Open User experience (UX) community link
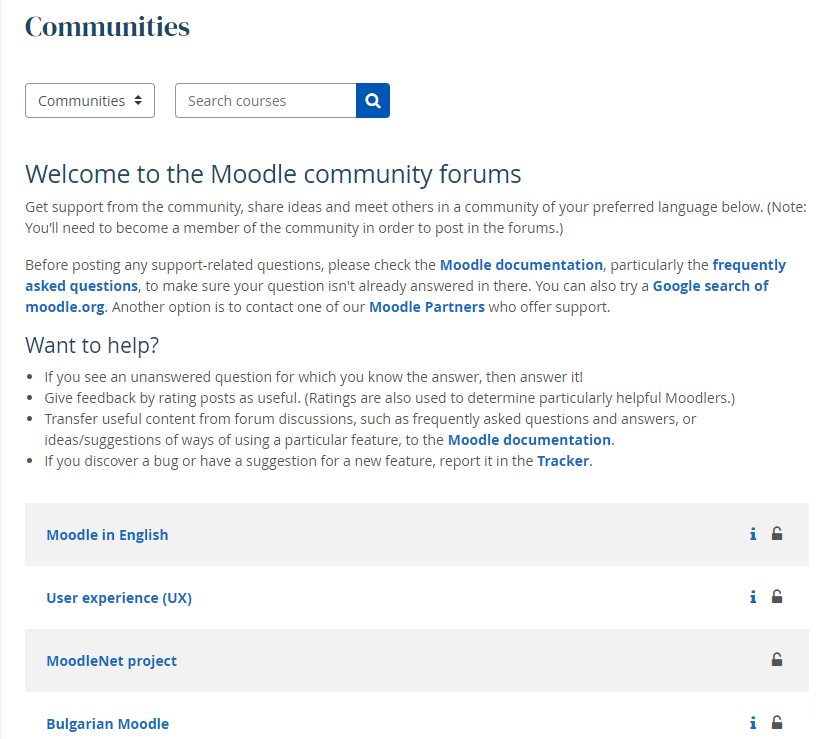Image resolution: width=816 pixels, height=739 pixels. (x=119, y=598)
